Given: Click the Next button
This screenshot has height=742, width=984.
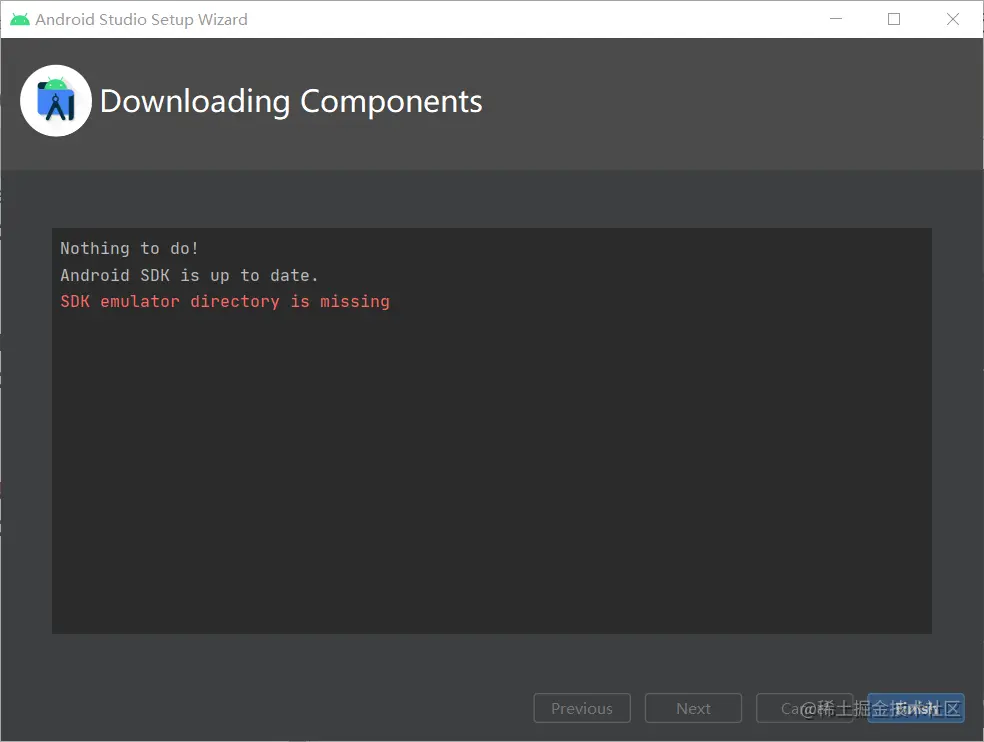Looking at the screenshot, I should (x=693, y=708).
